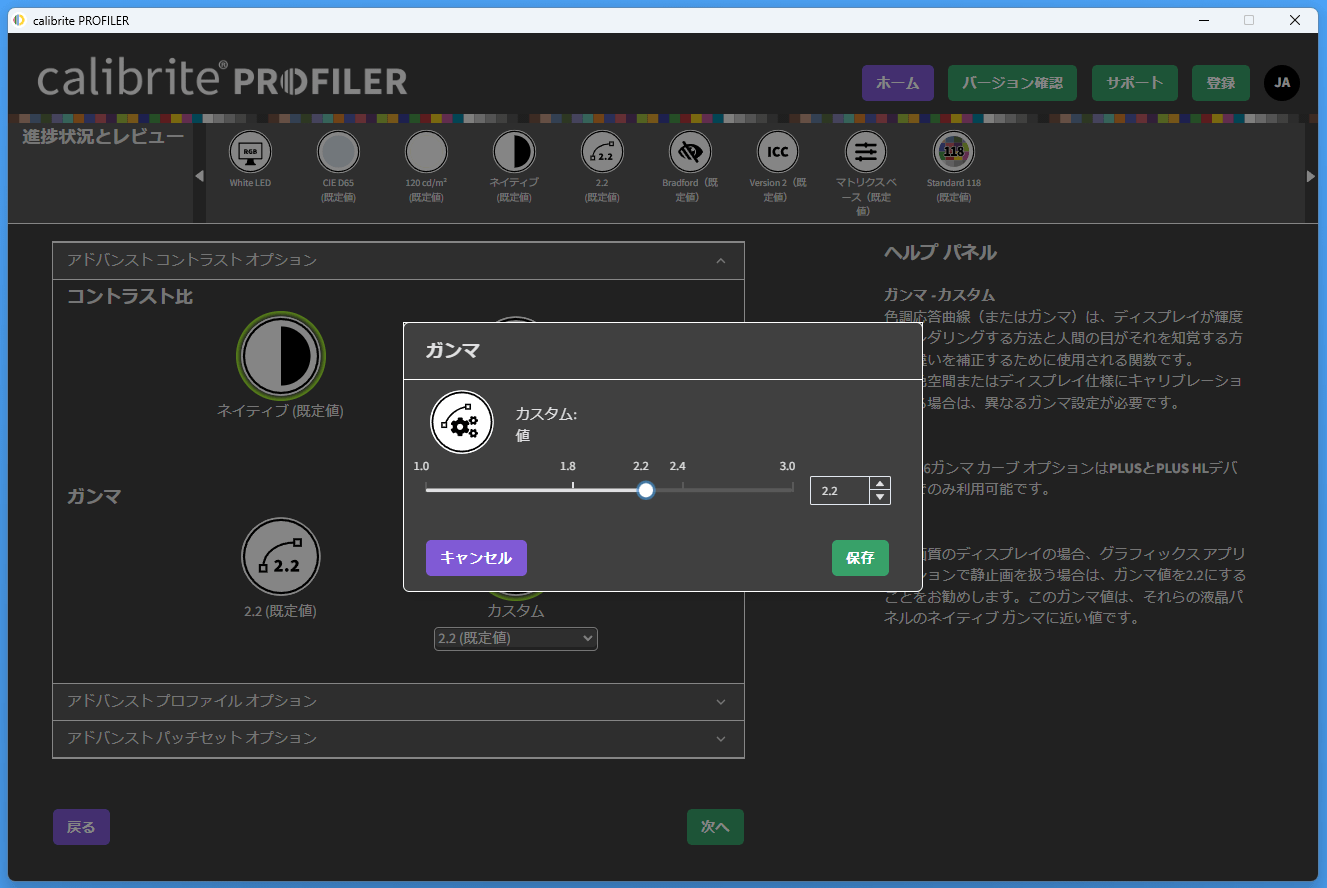Choose the 2.2 default gamma option
Screen dimensions: 1327x888
(x=281, y=557)
